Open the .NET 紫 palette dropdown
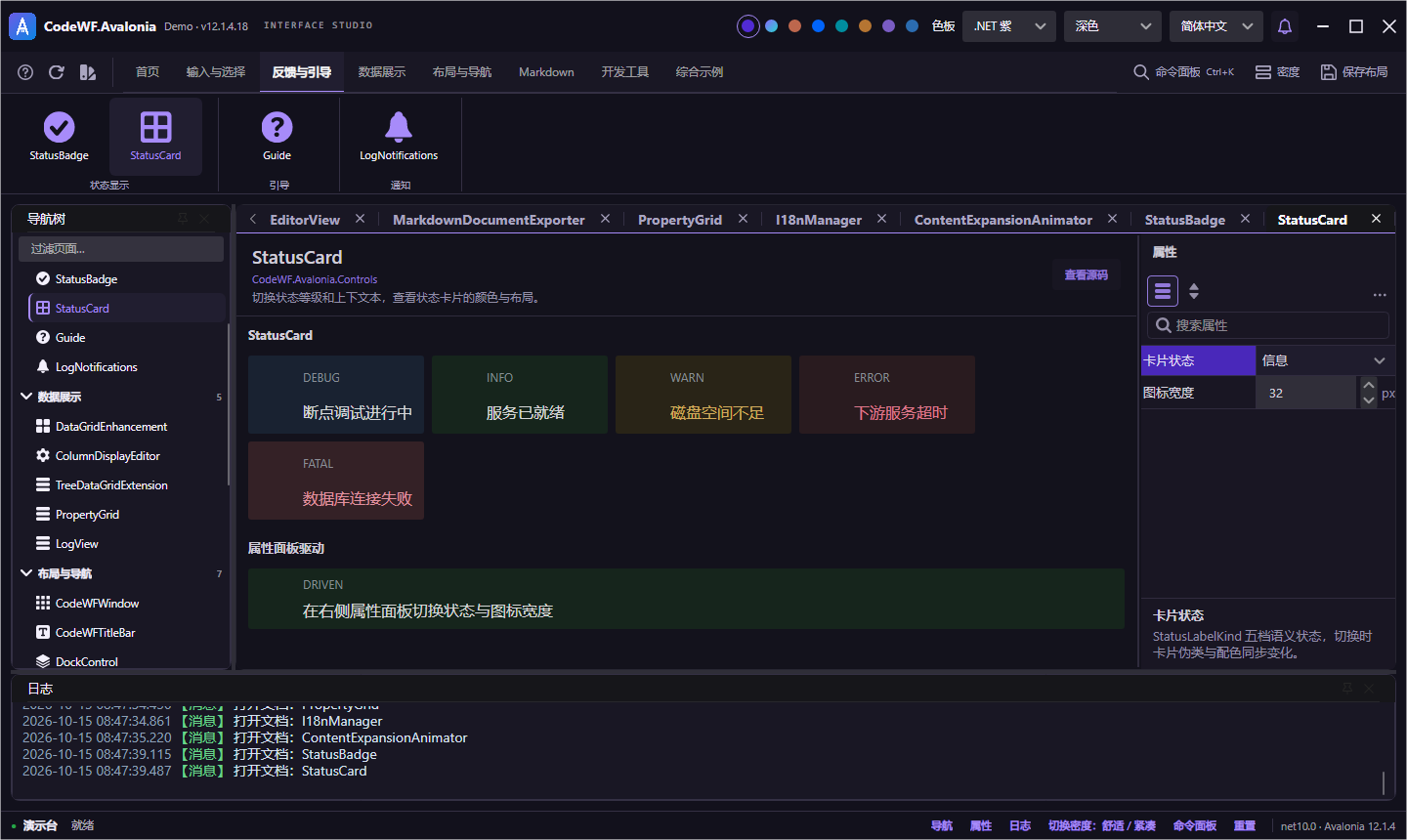 (x=1009, y=26)
